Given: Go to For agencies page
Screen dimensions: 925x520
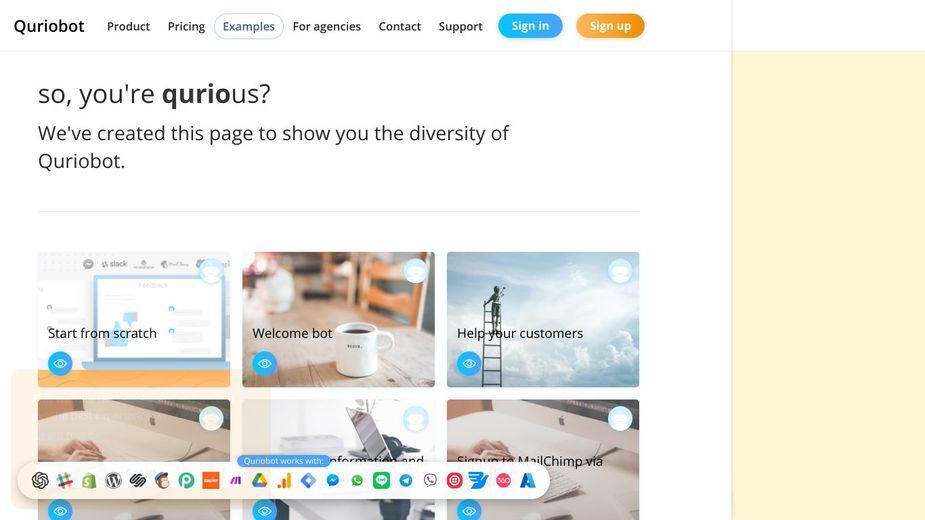Looking at the screenshot, I should point(327,27).
